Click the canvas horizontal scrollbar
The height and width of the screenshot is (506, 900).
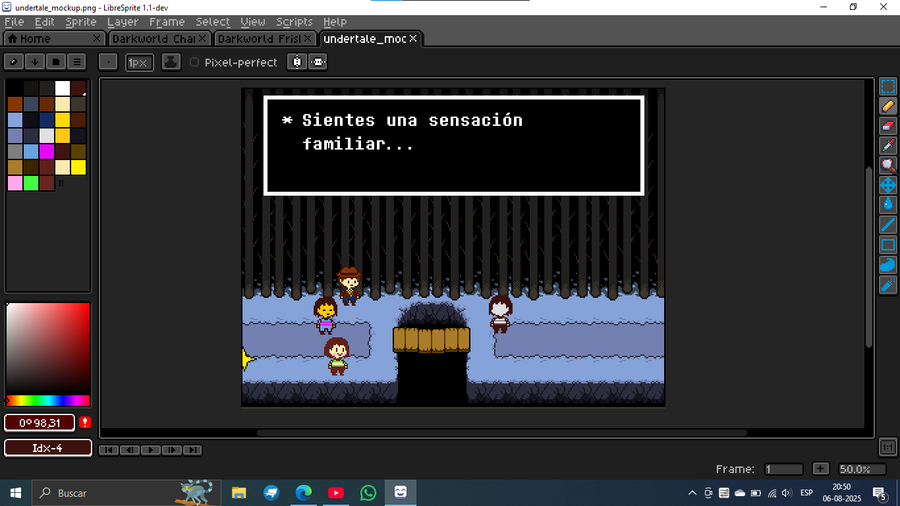tap(502, 433)
